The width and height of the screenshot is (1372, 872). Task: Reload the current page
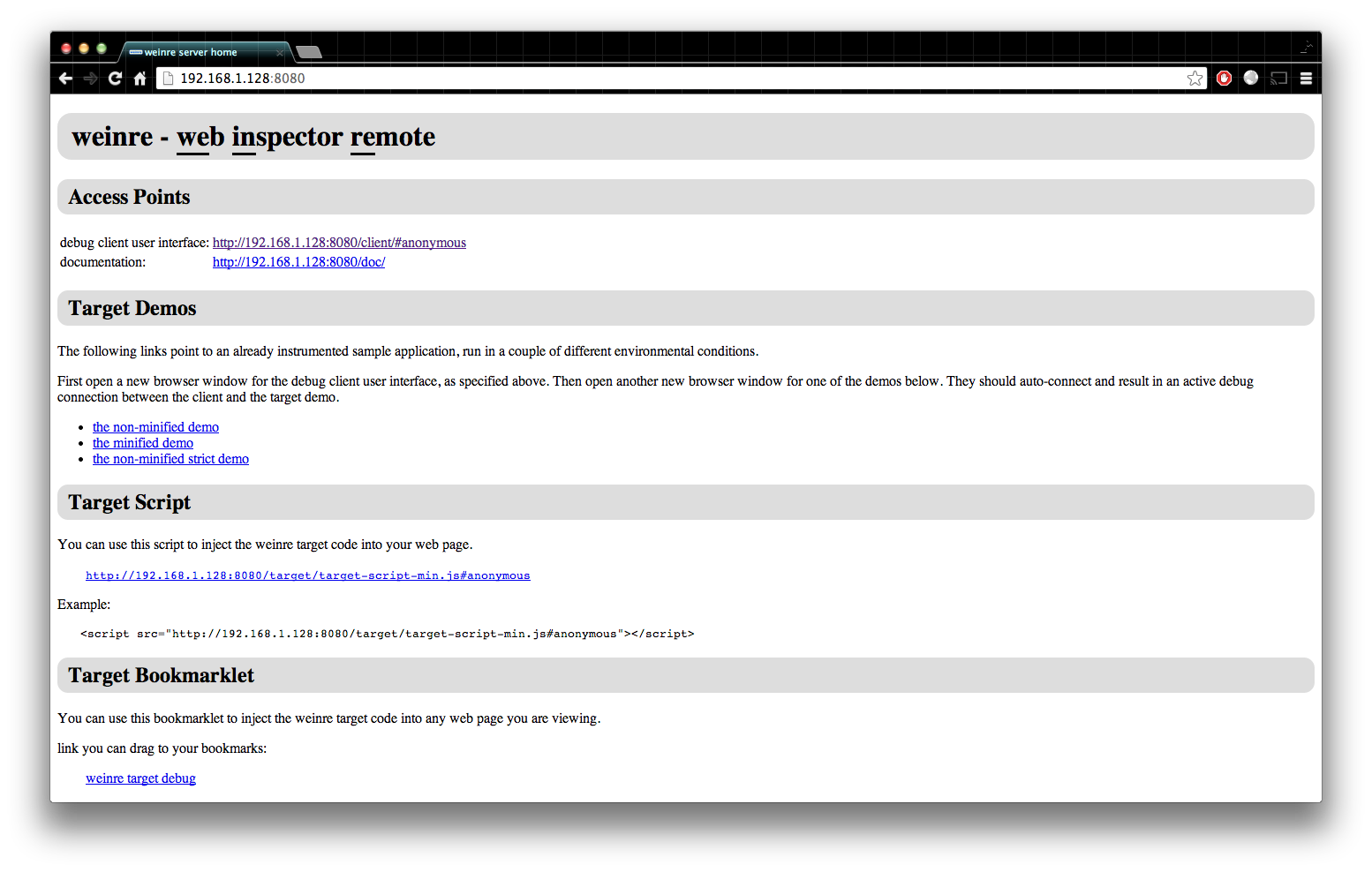(x=115, y=79)
